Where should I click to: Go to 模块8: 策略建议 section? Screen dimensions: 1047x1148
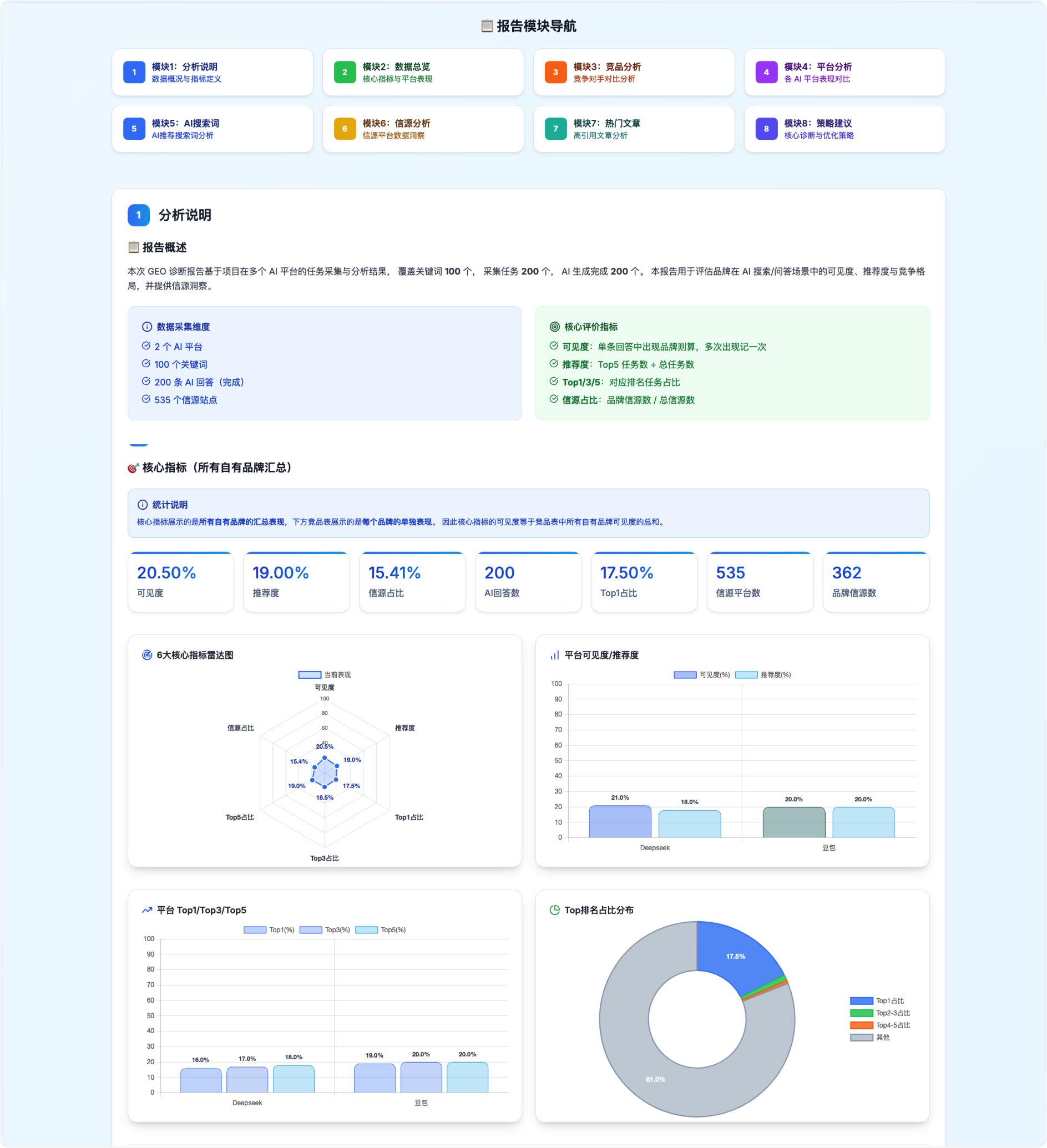(844, 129)
